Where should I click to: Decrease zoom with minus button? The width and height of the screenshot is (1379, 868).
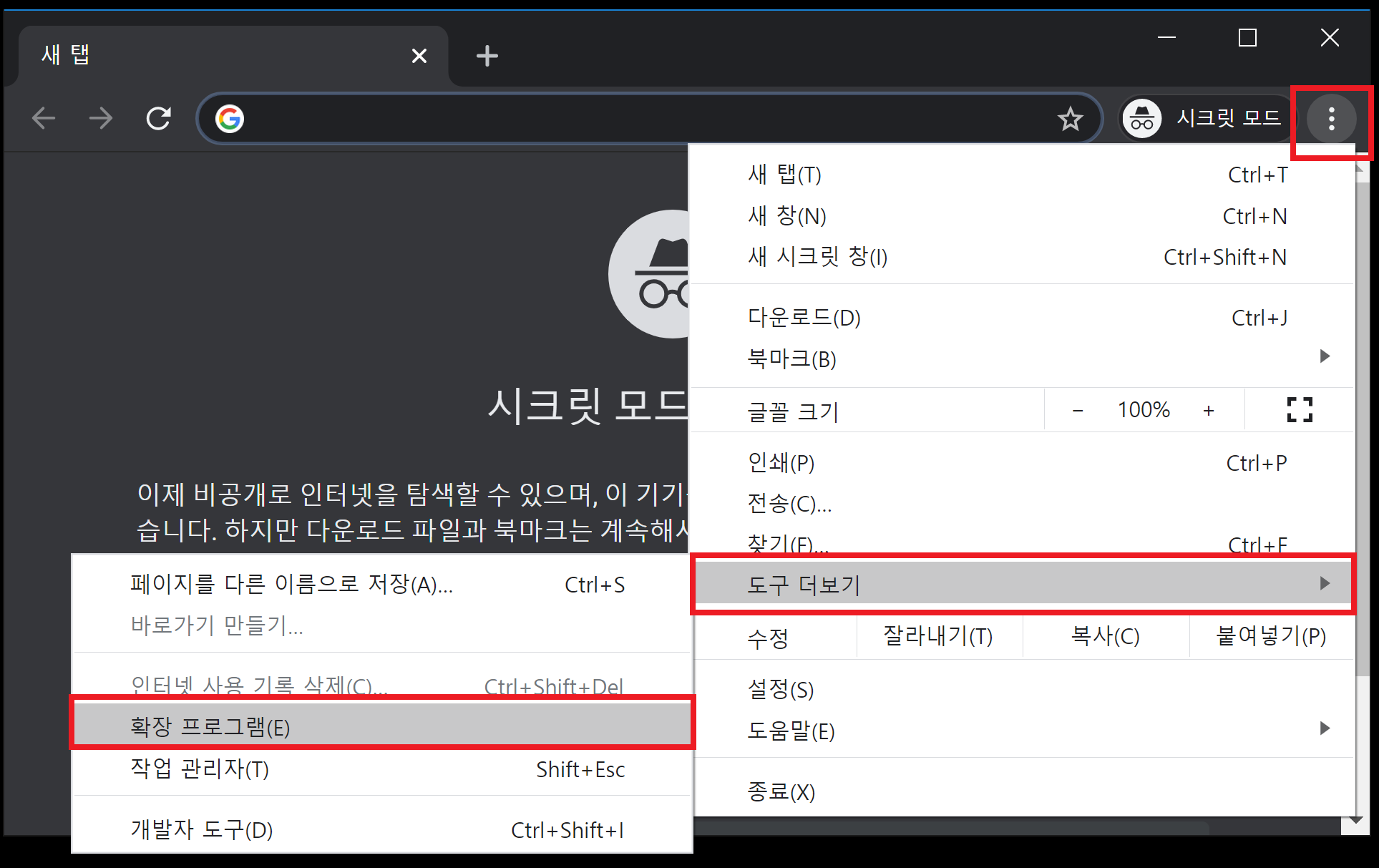[1078, 411]
